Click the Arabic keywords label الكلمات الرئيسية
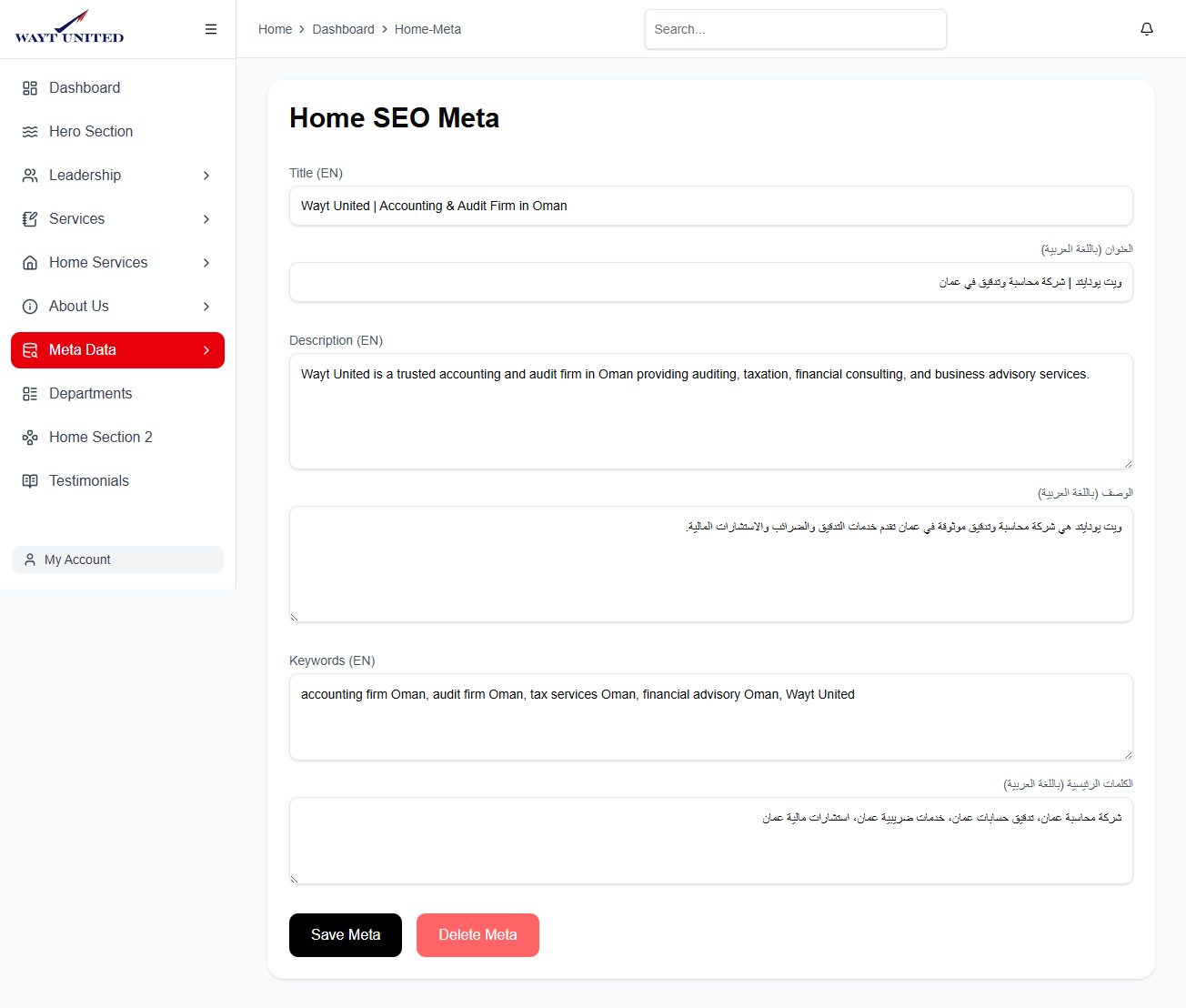The image size is (1186, 1008). click(1068, 784)
